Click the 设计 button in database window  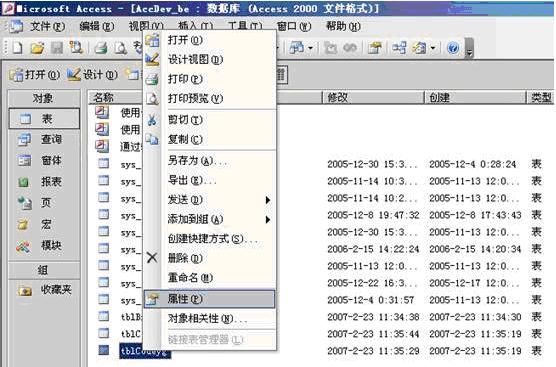coord(93,75)
